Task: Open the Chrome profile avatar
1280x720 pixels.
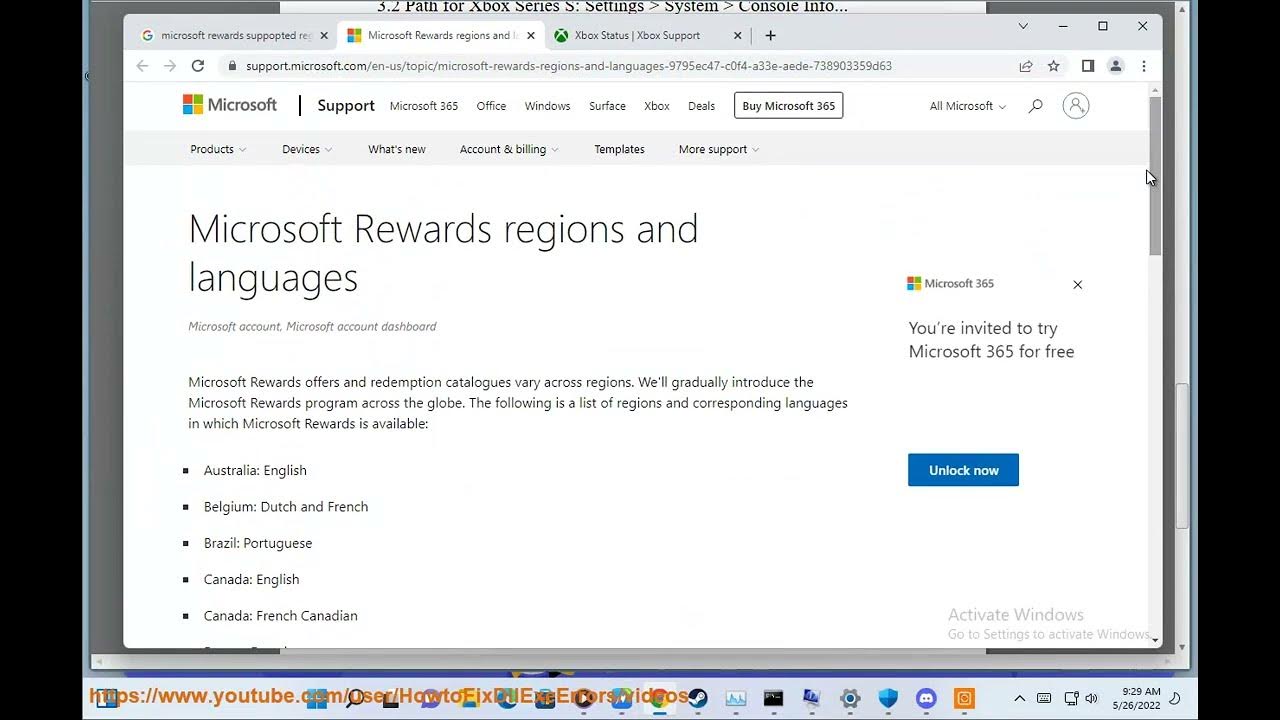Action: 1116,66
